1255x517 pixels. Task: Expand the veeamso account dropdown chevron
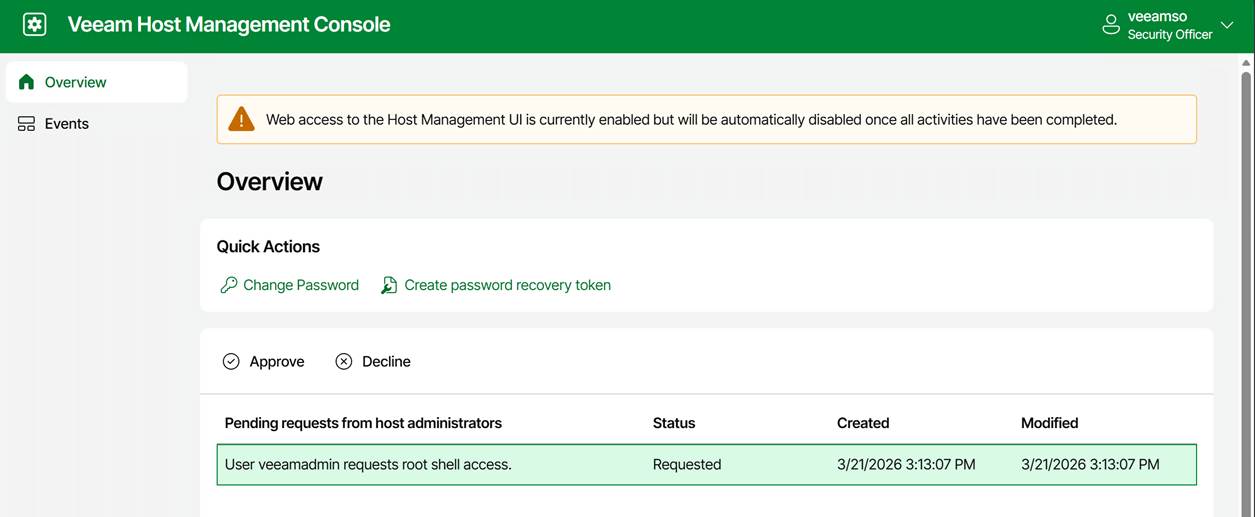(x=1227, y=25)
